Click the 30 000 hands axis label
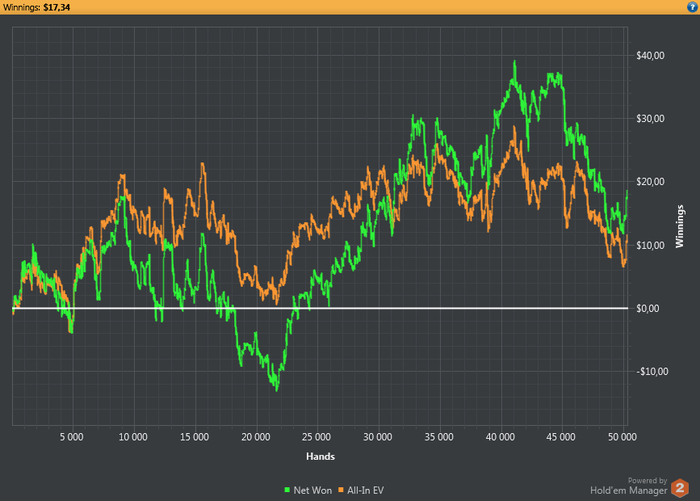700x501 pixels. (378, 437)
